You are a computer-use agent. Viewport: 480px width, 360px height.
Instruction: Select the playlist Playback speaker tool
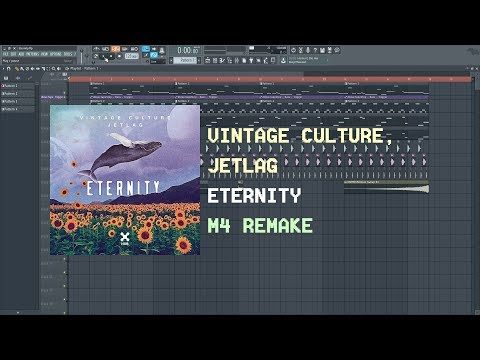(x=59, y=69)
